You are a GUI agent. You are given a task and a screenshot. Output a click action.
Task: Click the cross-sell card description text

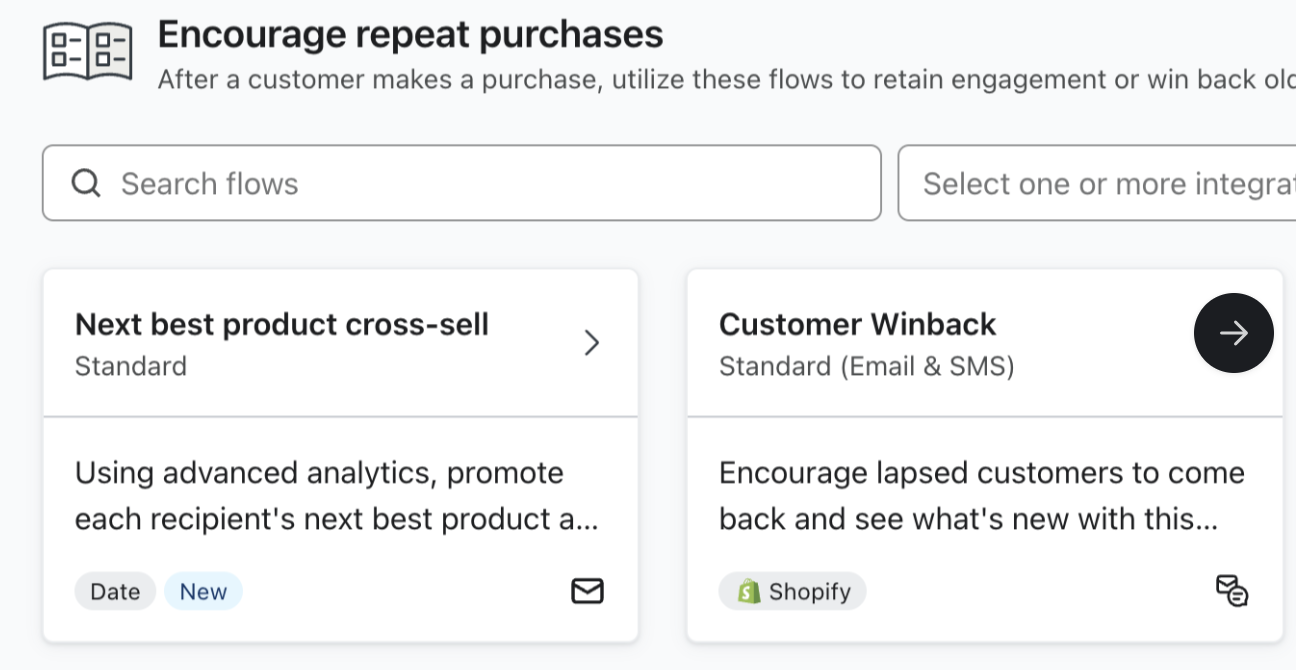[x=336, y=496]
